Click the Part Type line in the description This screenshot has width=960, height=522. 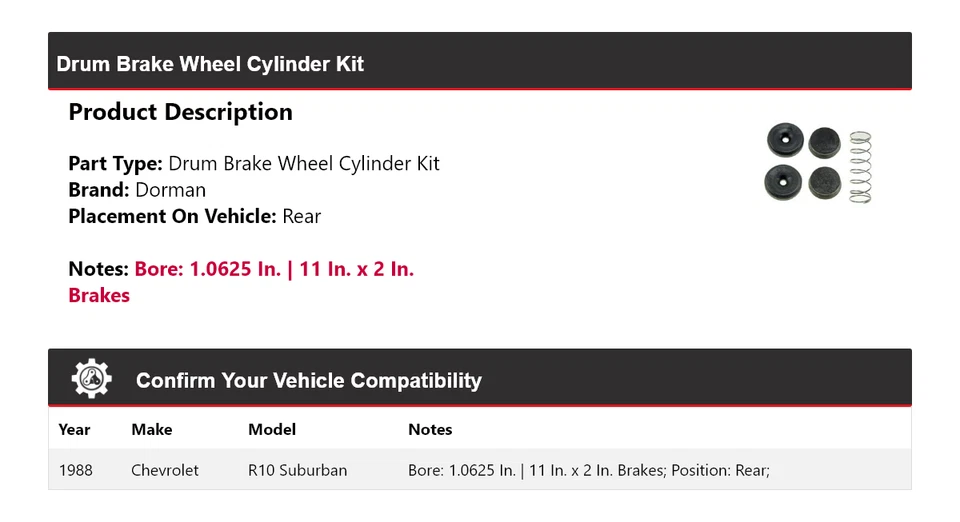tap(254, 163)
